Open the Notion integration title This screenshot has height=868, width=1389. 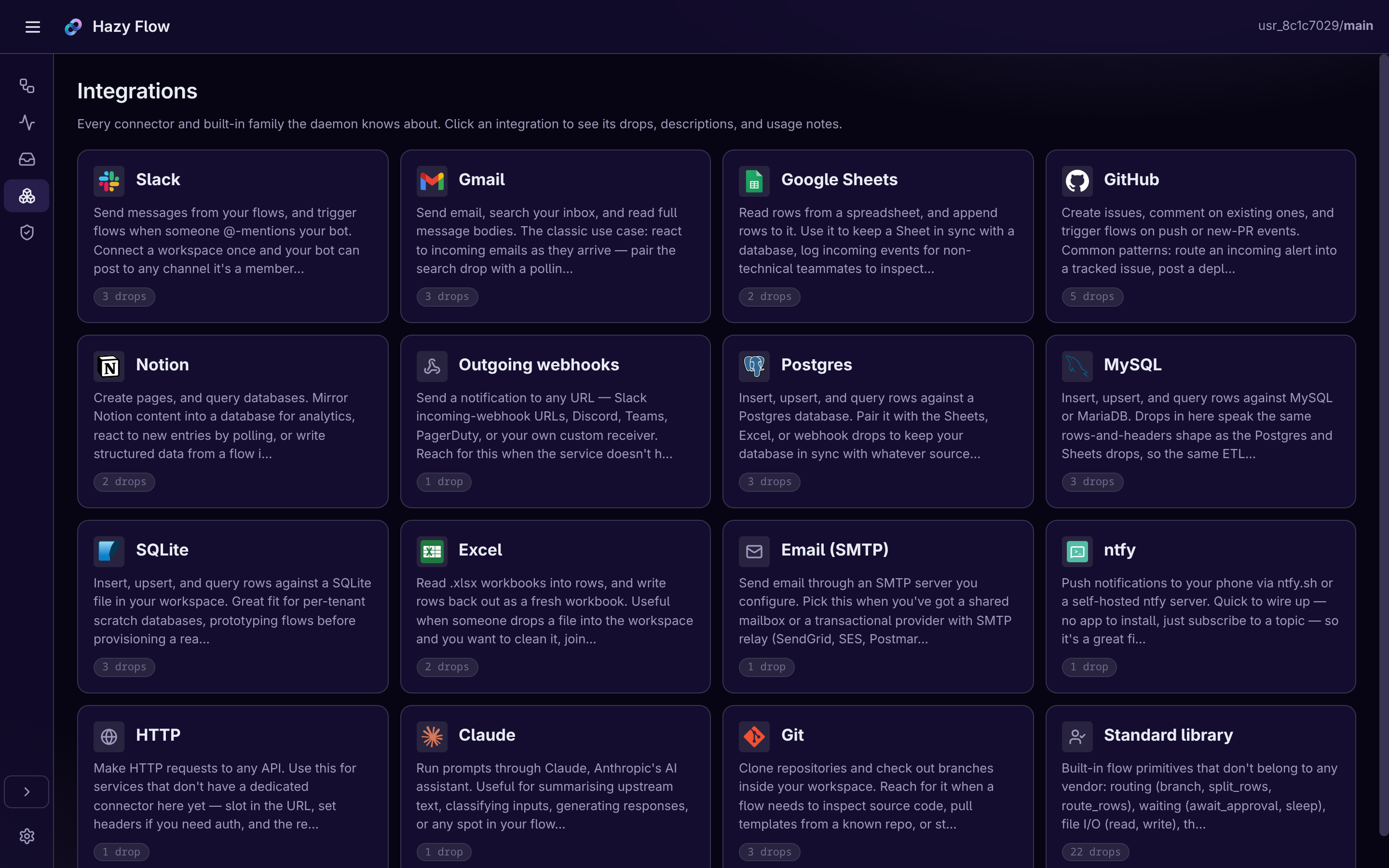point(163,365)
